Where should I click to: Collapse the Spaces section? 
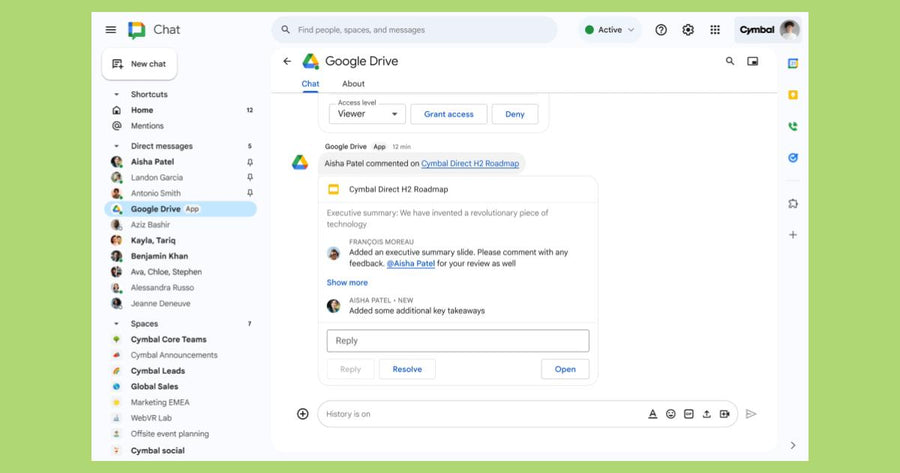point(117,324)
